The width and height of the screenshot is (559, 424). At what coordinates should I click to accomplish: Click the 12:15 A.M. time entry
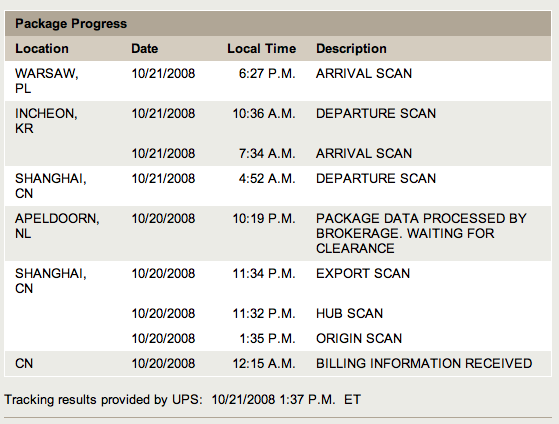264,363
